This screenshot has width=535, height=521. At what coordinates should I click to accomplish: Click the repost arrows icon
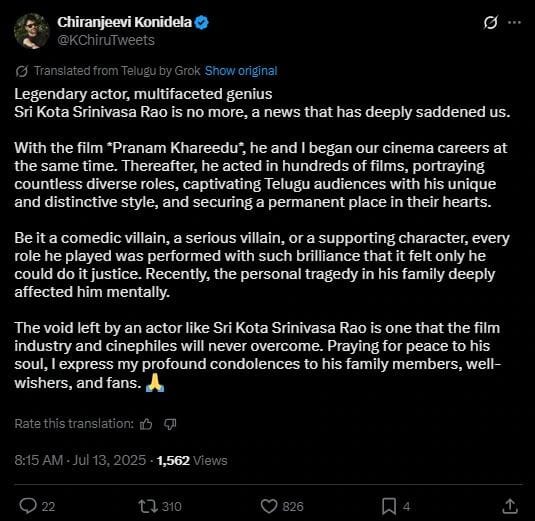tap(148, 506)
